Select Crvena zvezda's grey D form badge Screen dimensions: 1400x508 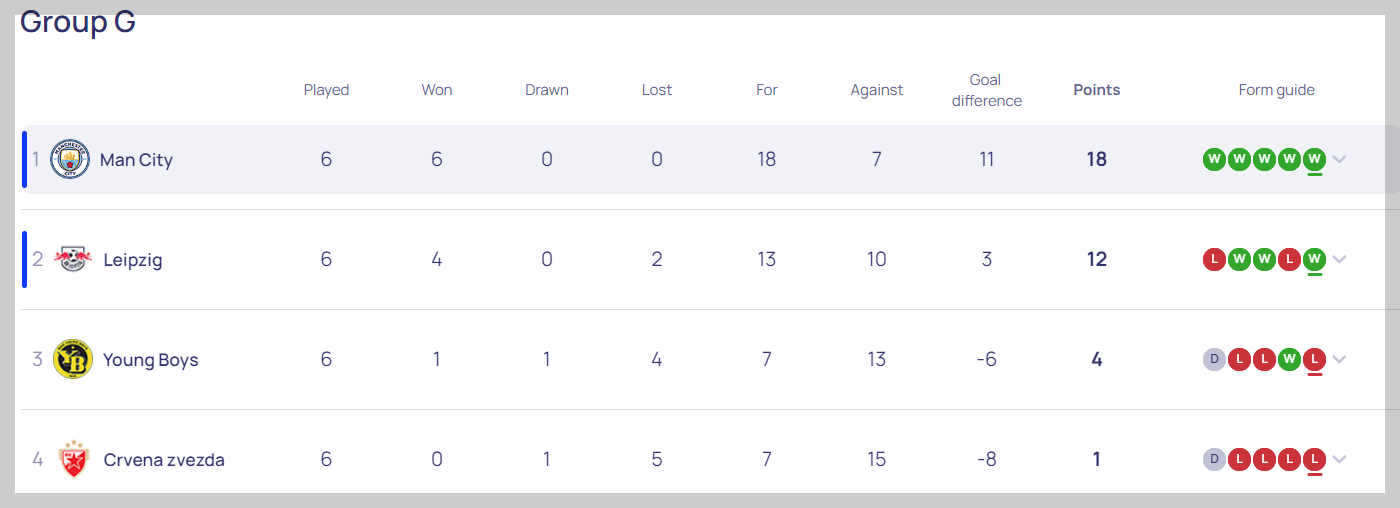click(x=1214, y=459)
